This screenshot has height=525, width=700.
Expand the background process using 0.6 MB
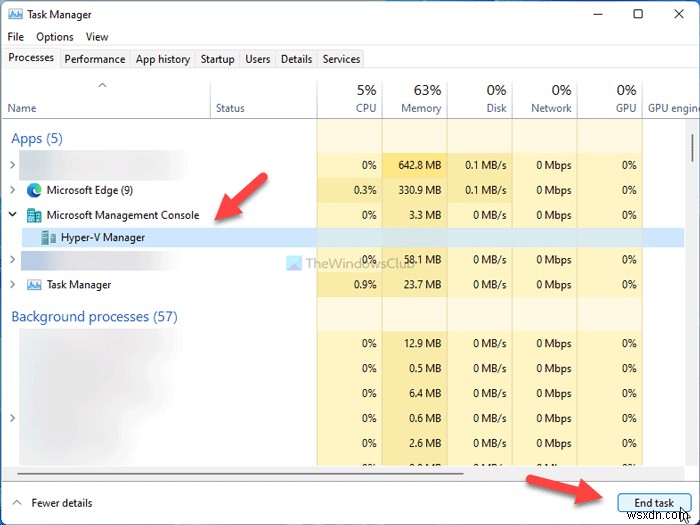coord(12,418)
